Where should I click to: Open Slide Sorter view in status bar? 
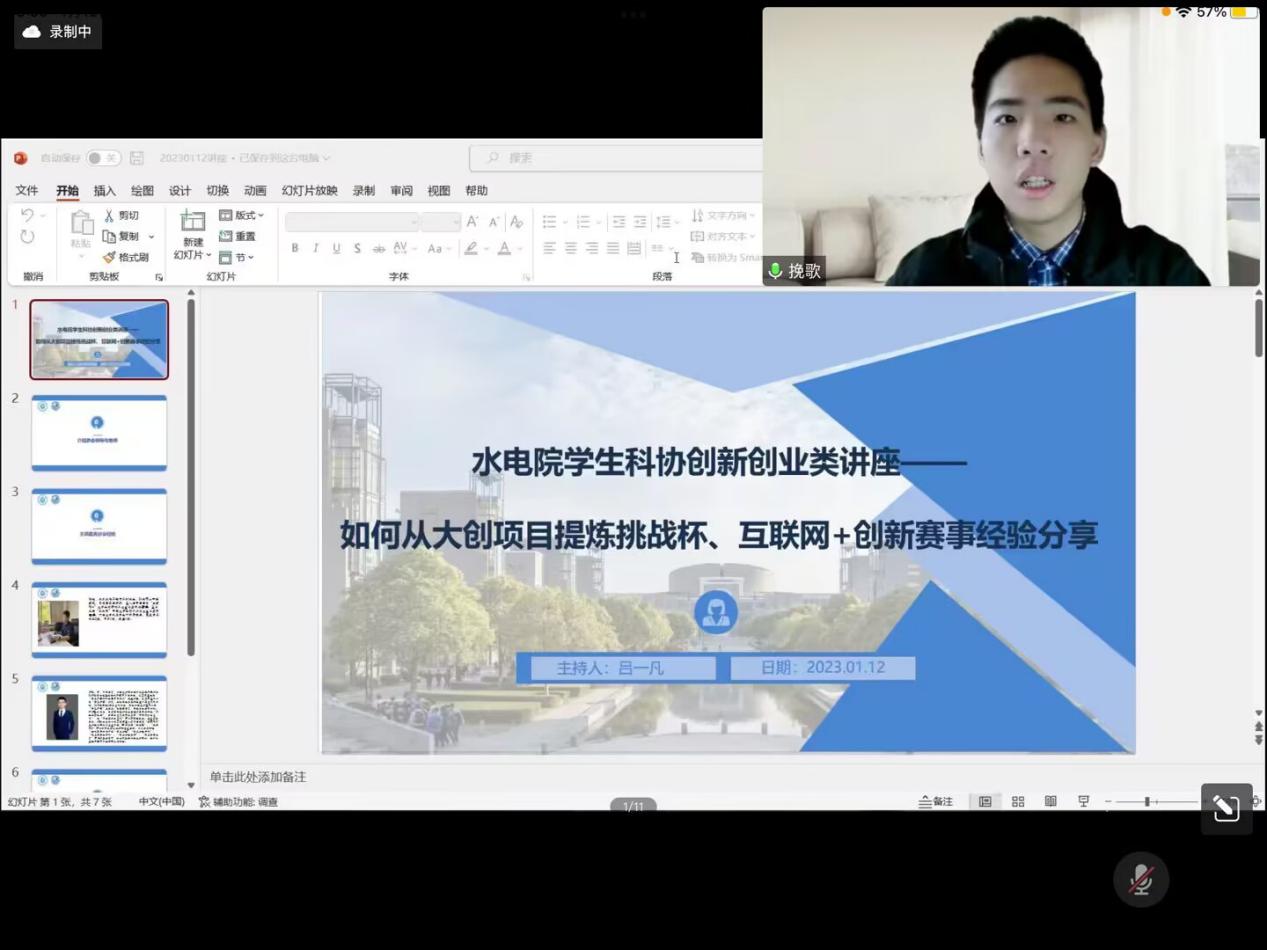pyautogui.click(x=1018, y=802)
